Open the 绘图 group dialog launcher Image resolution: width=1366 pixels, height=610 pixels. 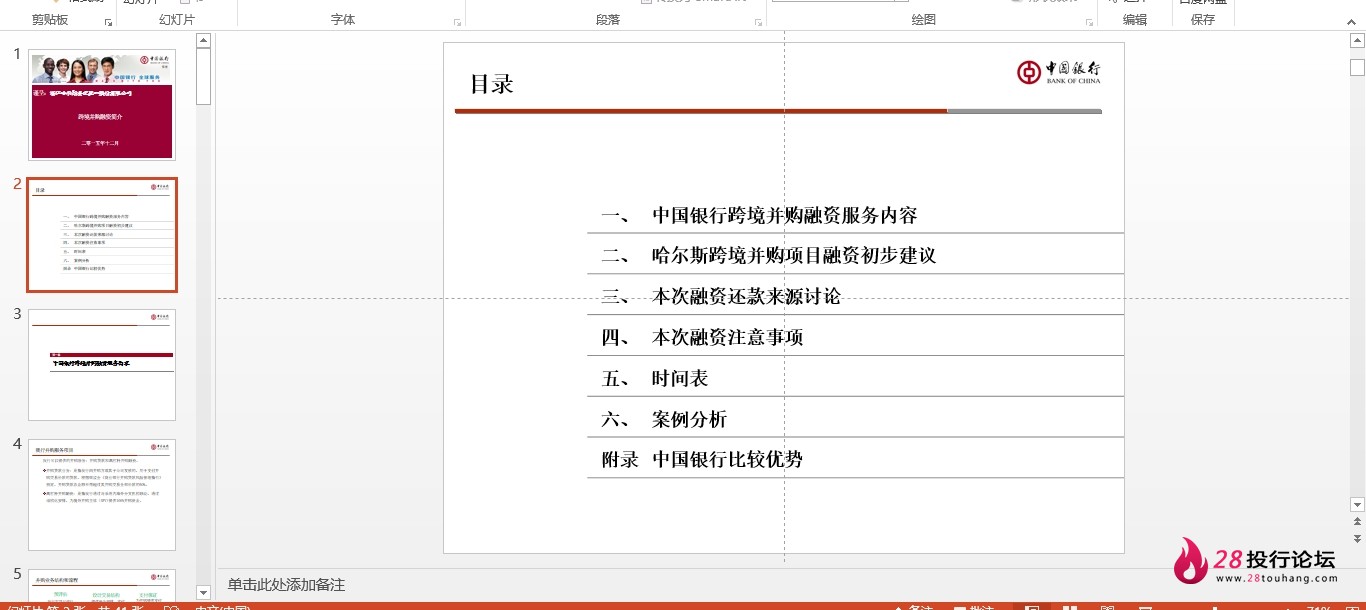1089,22
